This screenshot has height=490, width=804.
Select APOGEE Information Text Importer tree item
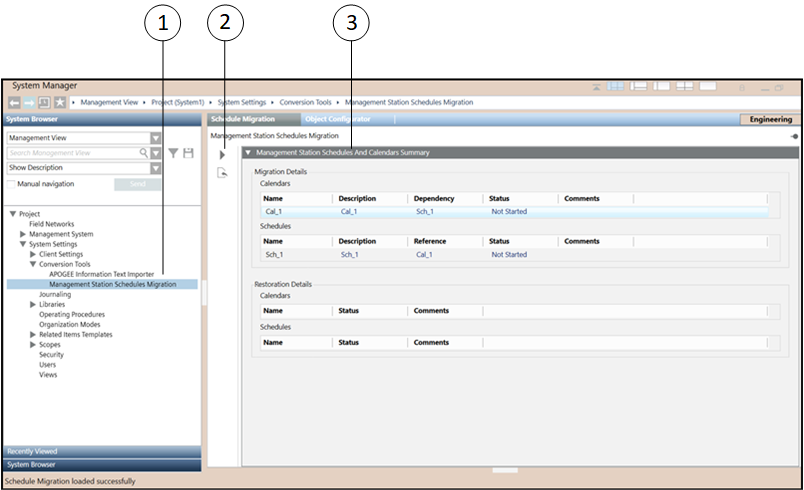[x=101, y=274]
